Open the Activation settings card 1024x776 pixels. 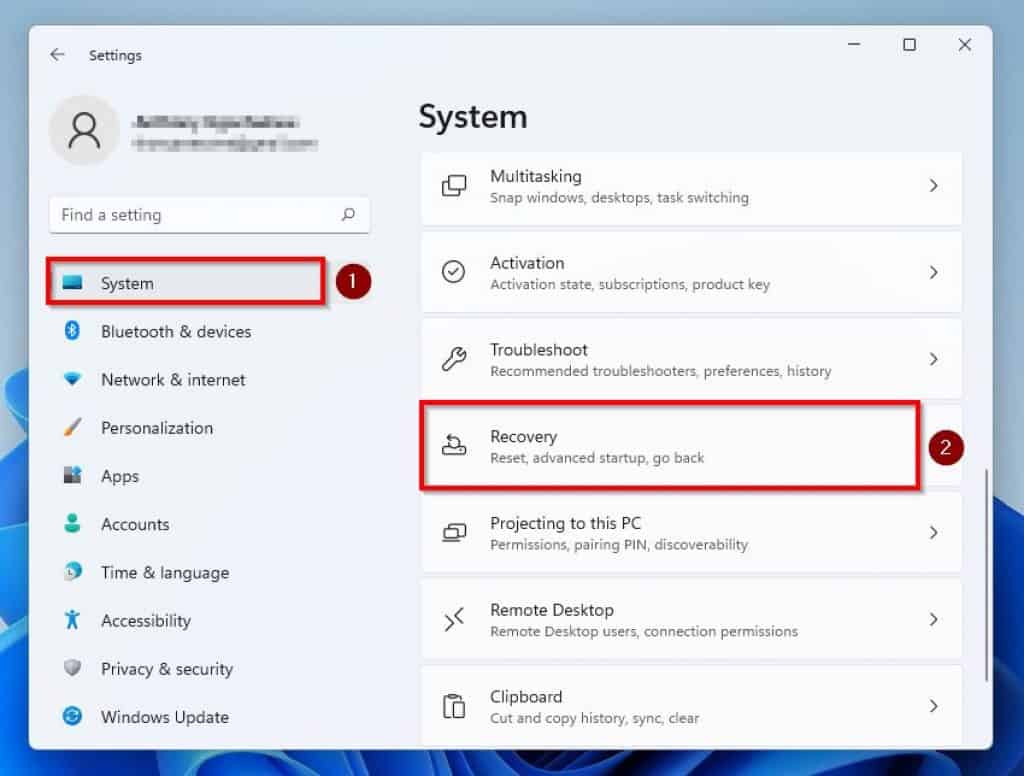pyautogui.click(x=692, y=273)
